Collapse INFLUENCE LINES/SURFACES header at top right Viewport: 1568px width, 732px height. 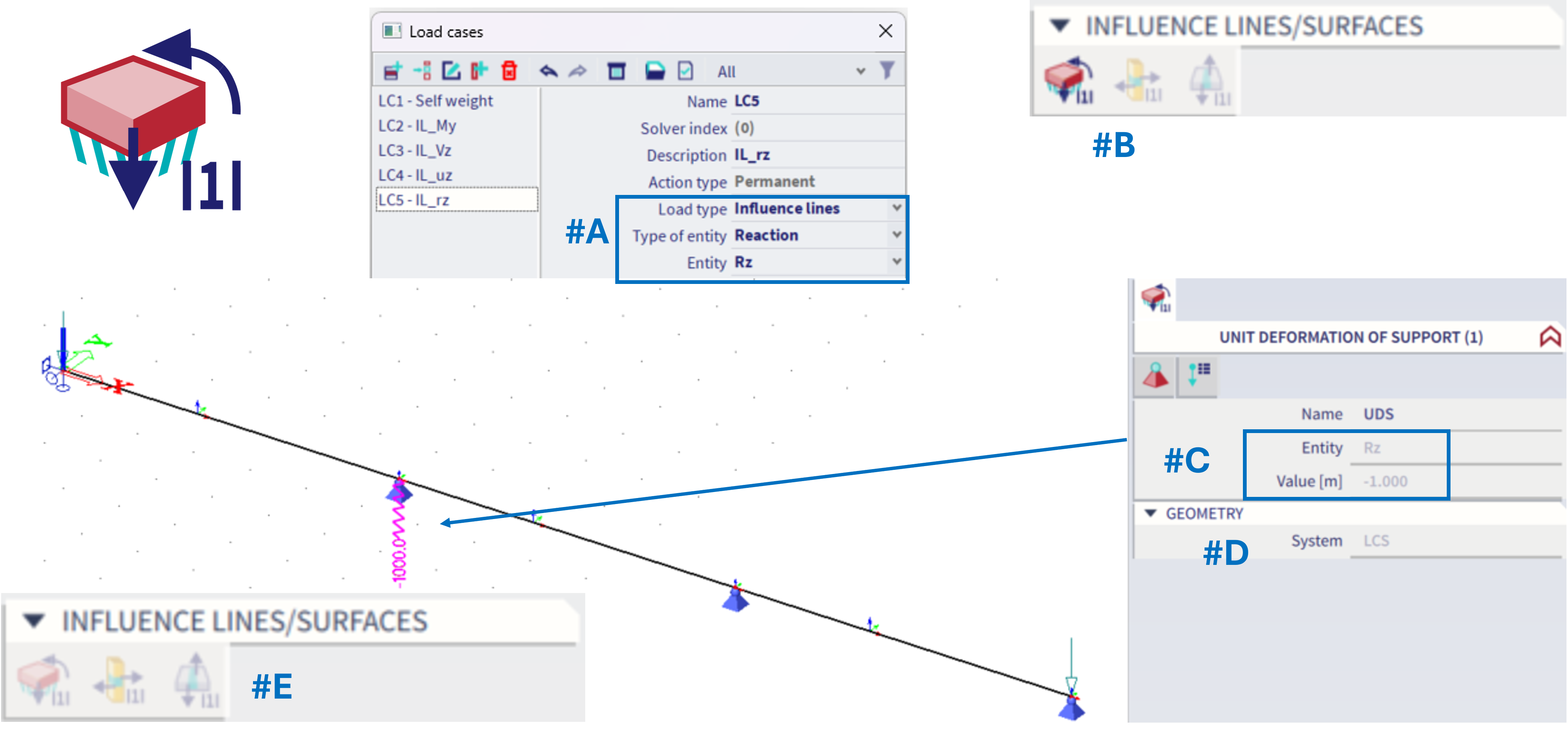tap(1060, 26)
